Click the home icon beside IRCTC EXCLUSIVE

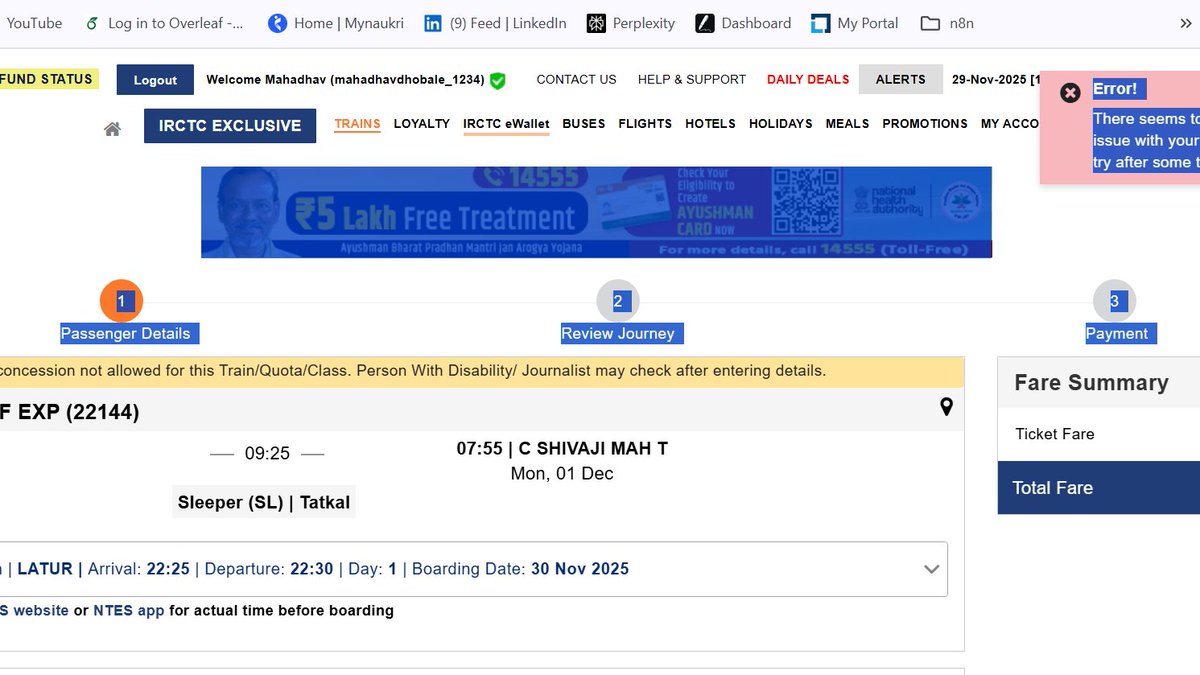(111, 126)
